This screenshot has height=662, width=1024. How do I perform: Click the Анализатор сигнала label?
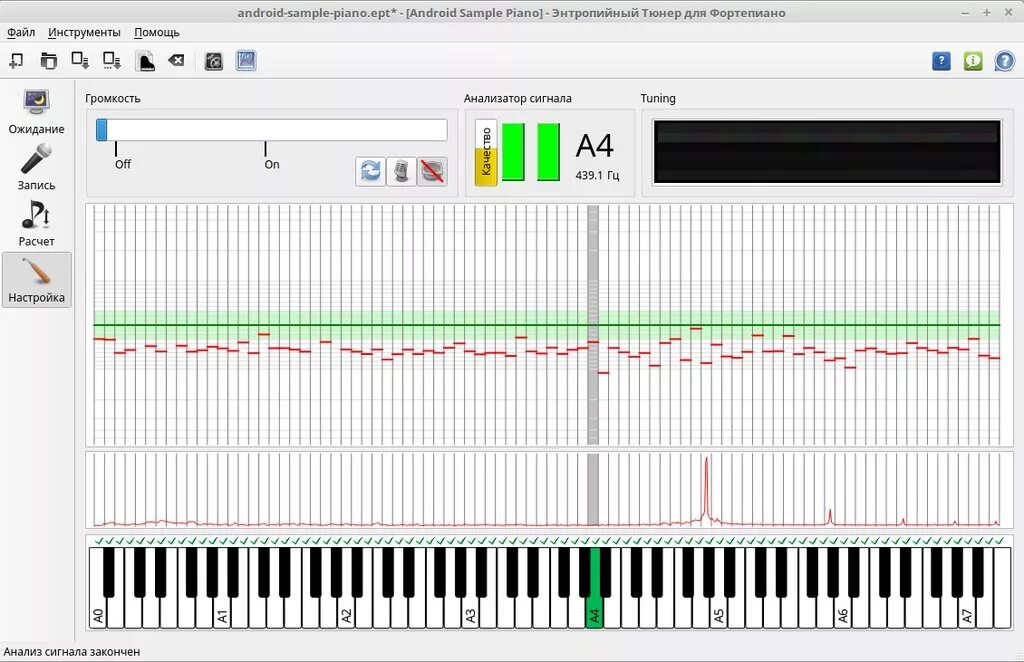(517, 98)
